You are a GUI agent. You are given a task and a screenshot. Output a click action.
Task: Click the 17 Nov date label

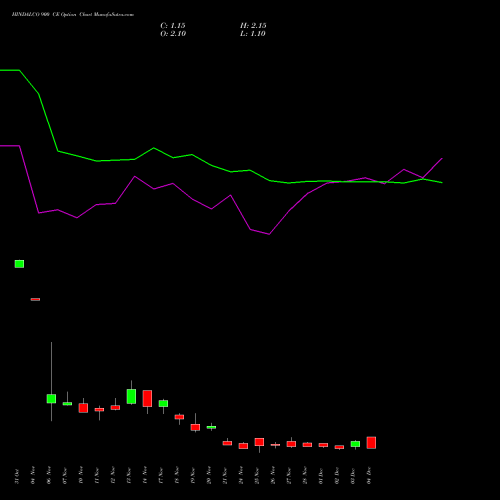point(161,476)
